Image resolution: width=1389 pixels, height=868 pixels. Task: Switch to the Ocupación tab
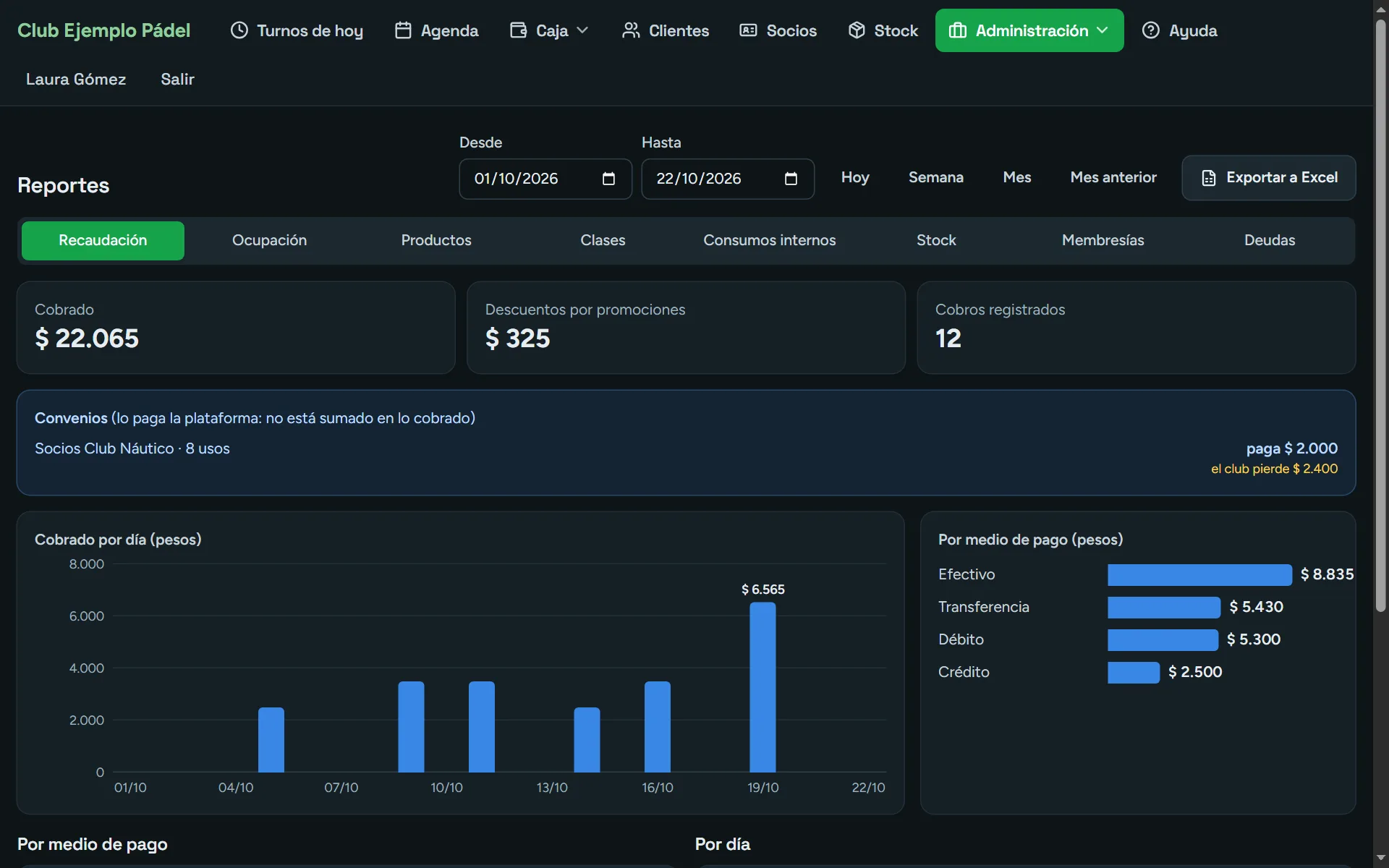(x=269, y=240)
